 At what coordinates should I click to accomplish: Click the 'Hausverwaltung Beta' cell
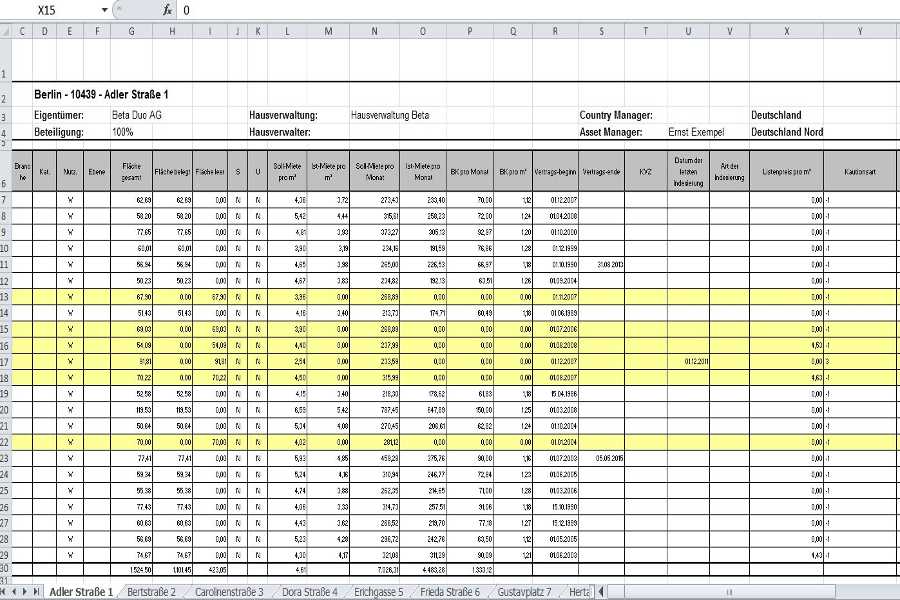tap(390, 115)
